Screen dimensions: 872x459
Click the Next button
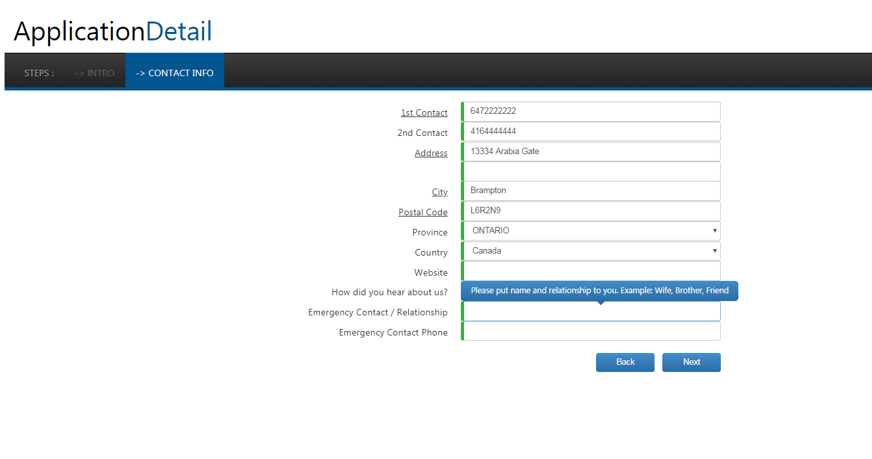691,362
